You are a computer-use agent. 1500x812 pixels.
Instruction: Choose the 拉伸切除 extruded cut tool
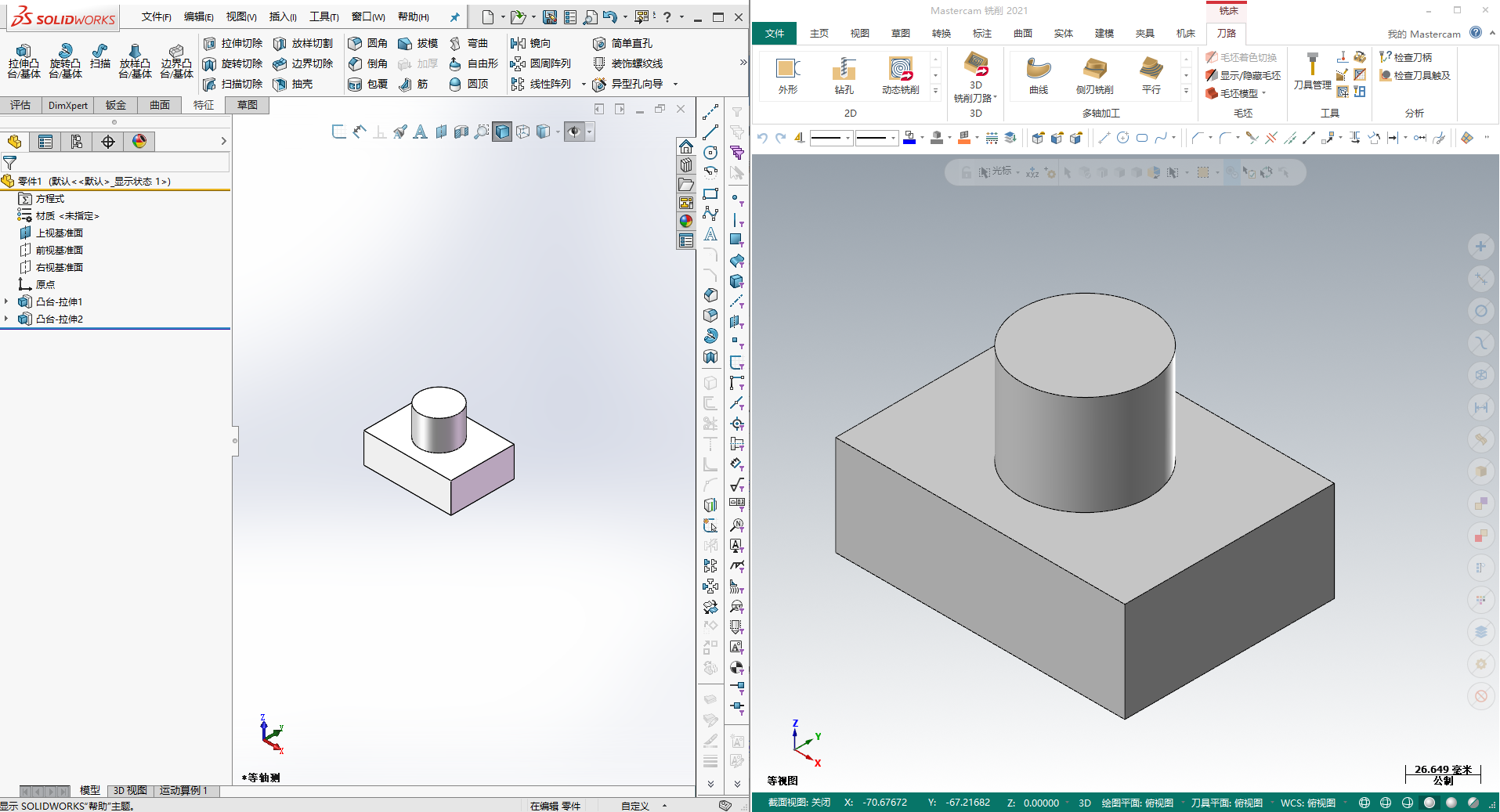233,43
